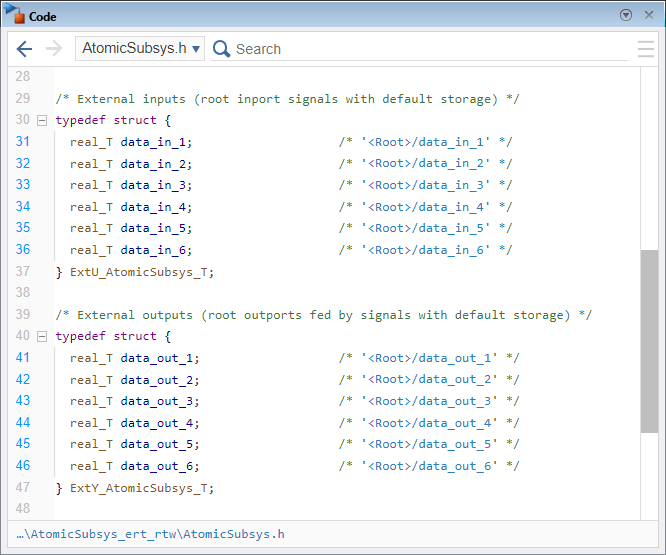Open the AtomicSubsys.h file dropdown
The width and height of the screenshot is (666, 555).
pyautogui.click(x=140, y=48)
